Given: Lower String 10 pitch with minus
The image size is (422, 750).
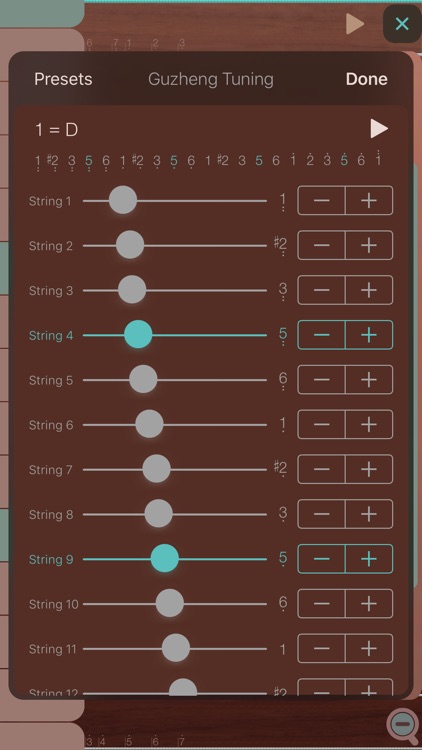Looking at the screenshot, I should pyautogui.click(x=322, y=604).
